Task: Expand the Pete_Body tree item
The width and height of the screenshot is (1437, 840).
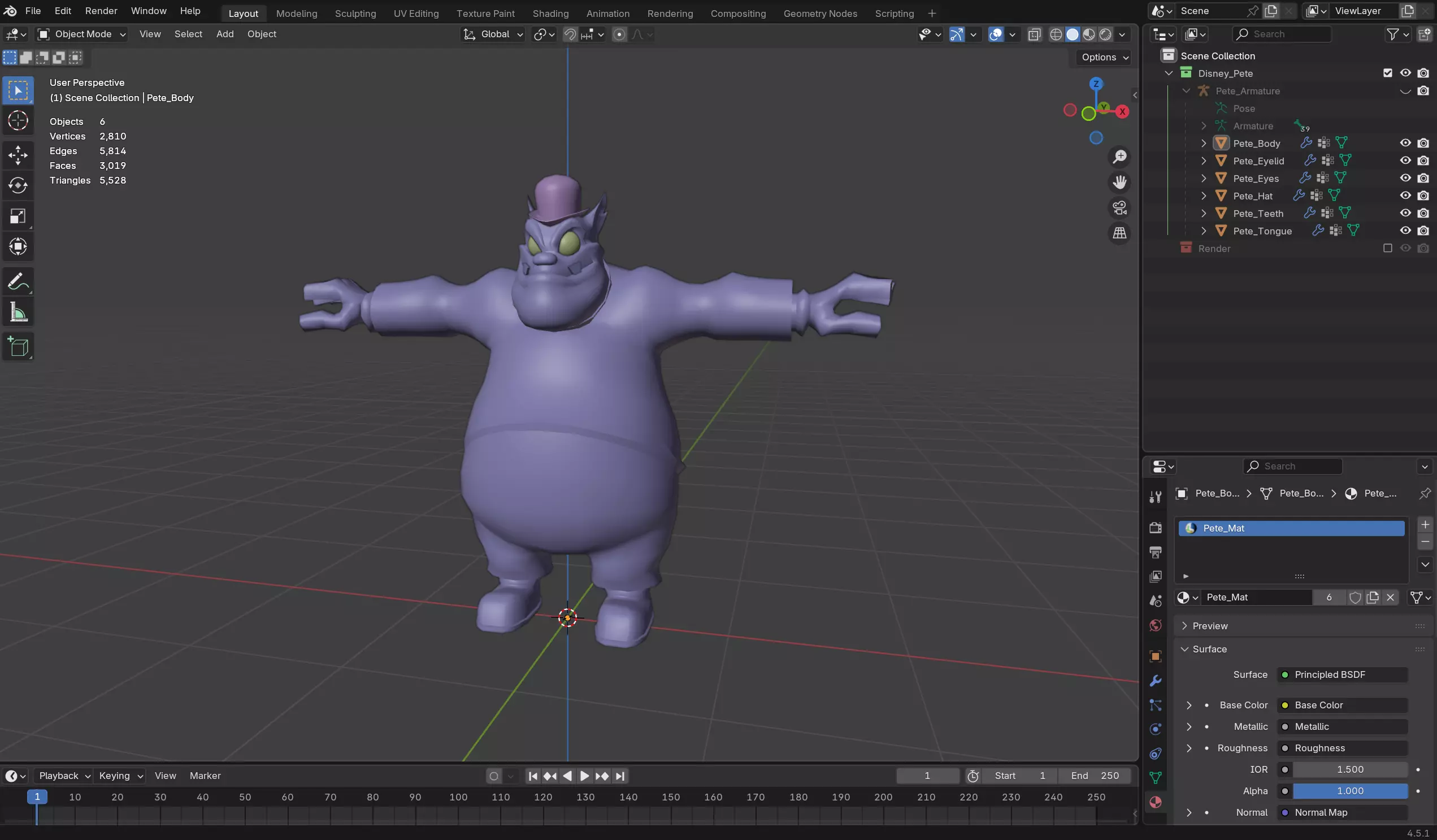Action: click(1203, 143)
